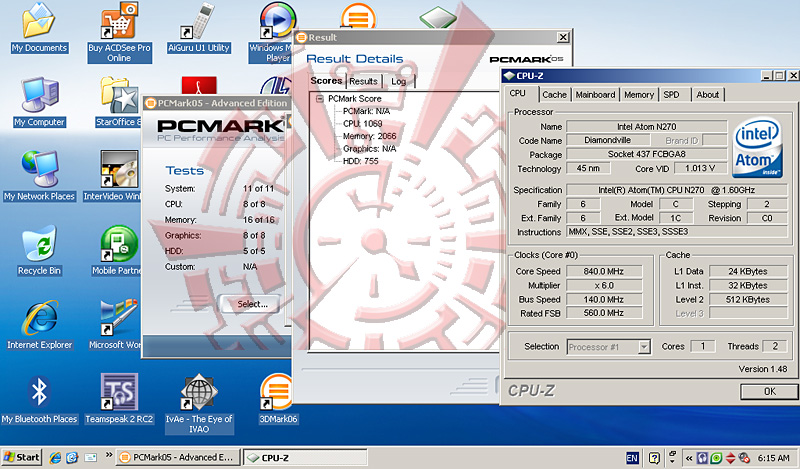Select 'Memory: 2066' score row
800x469 pixels.
[369, 136]
